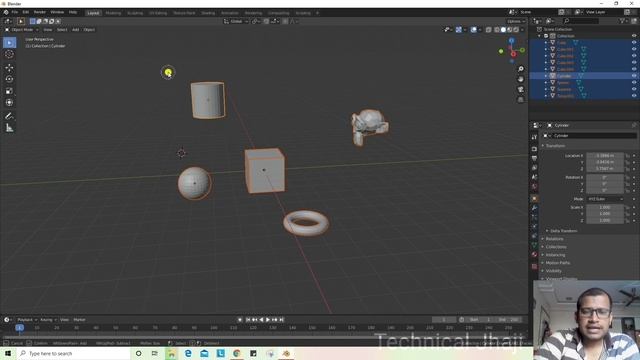Toggle visibility of Sphere in outliner

pos(634,82)
